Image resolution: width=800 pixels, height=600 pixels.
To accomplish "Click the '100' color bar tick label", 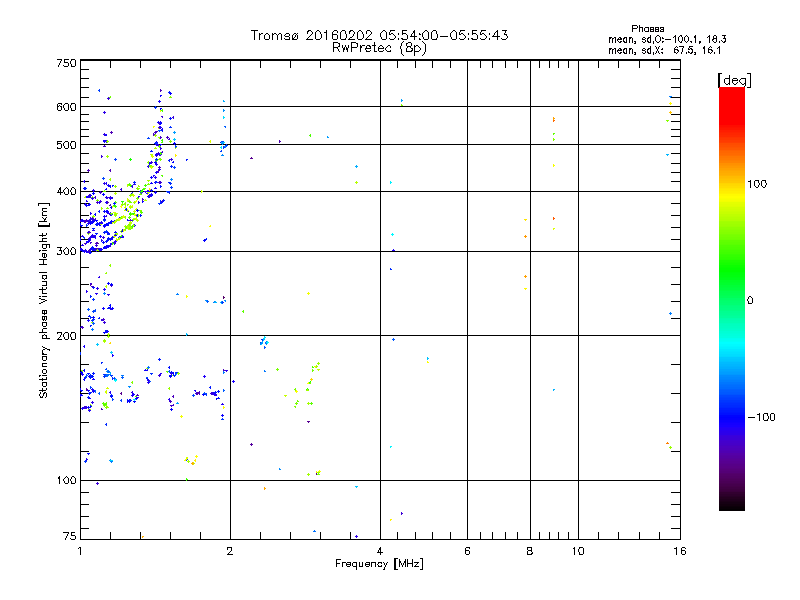I will tap(757, 184).
